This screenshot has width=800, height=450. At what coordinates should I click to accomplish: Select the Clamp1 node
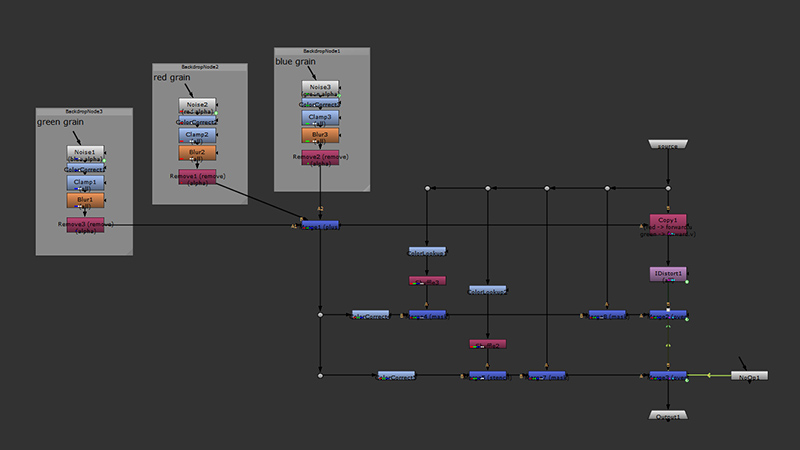click(x=85, y=182)
